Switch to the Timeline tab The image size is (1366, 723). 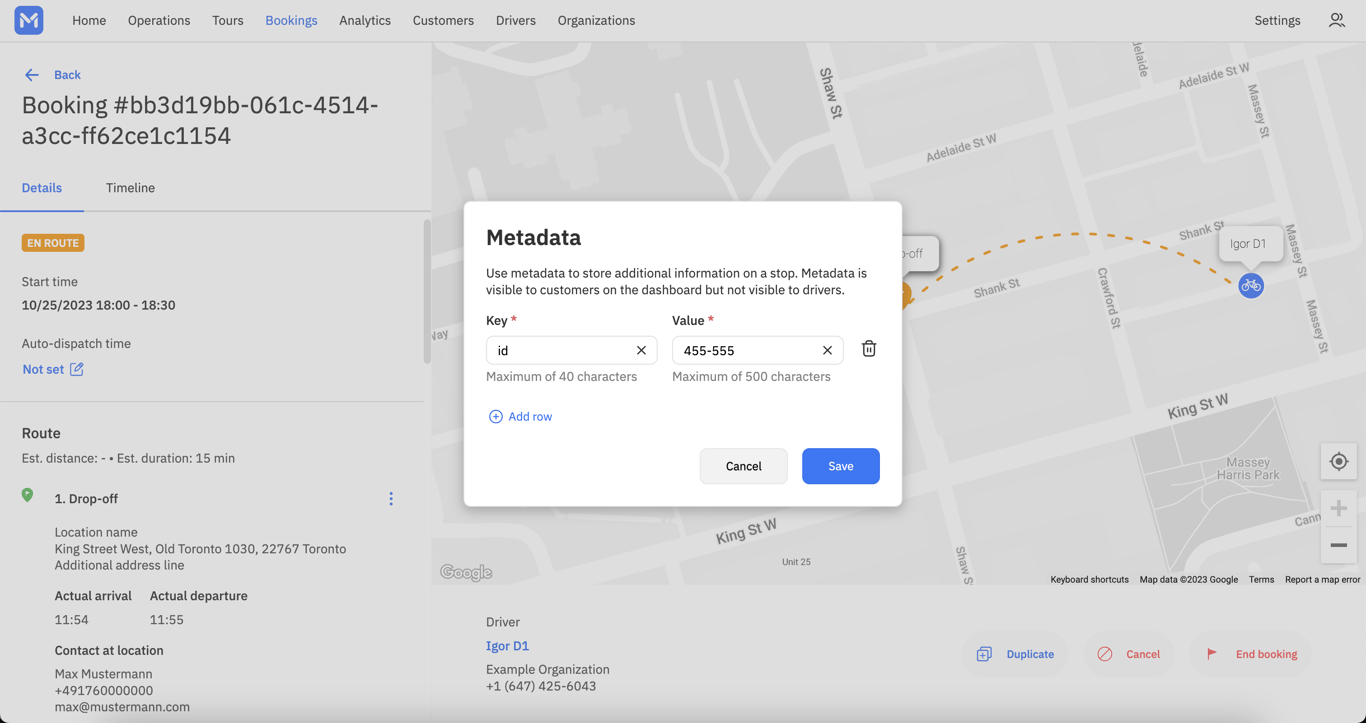[x=130, y=188]
